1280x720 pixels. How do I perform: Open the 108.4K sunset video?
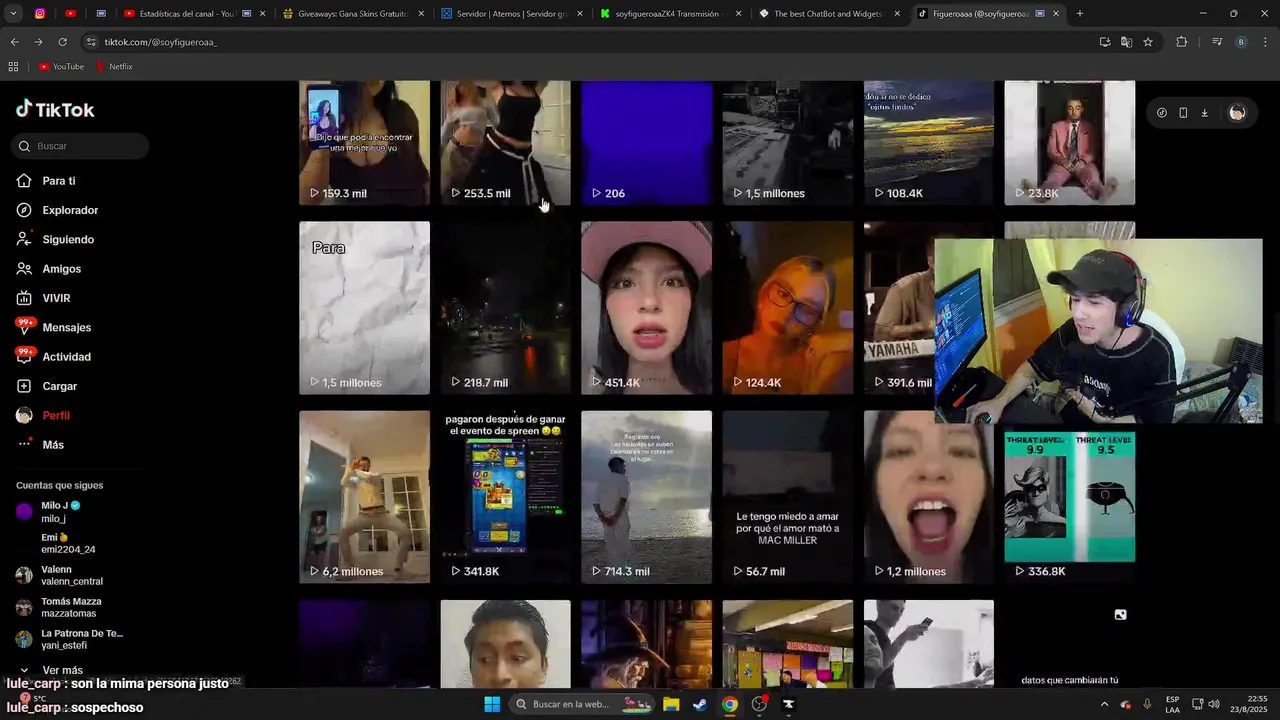[929, 143]
